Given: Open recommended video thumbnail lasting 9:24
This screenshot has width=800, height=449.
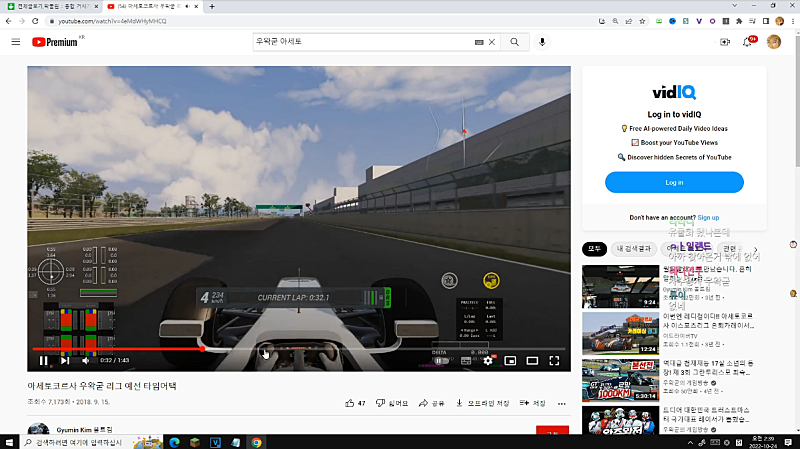Looking at the screenshot, I should pyautogui.click(x=620, y=286).
